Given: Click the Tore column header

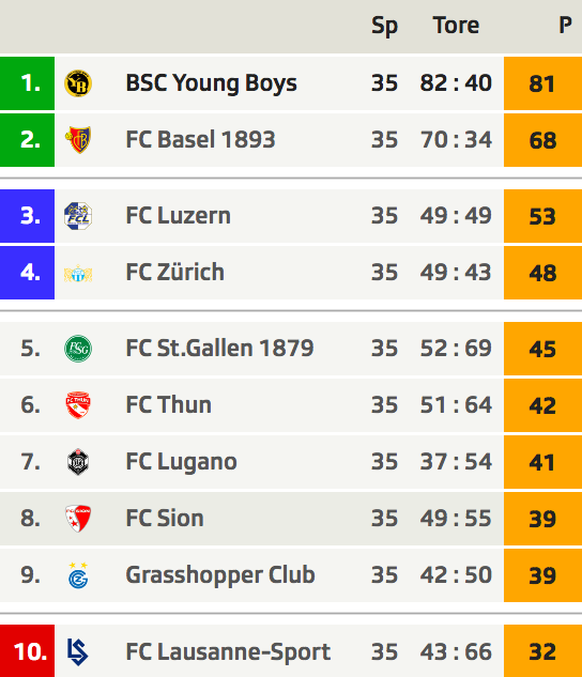Looking at the screenshot, I should 456,25.
